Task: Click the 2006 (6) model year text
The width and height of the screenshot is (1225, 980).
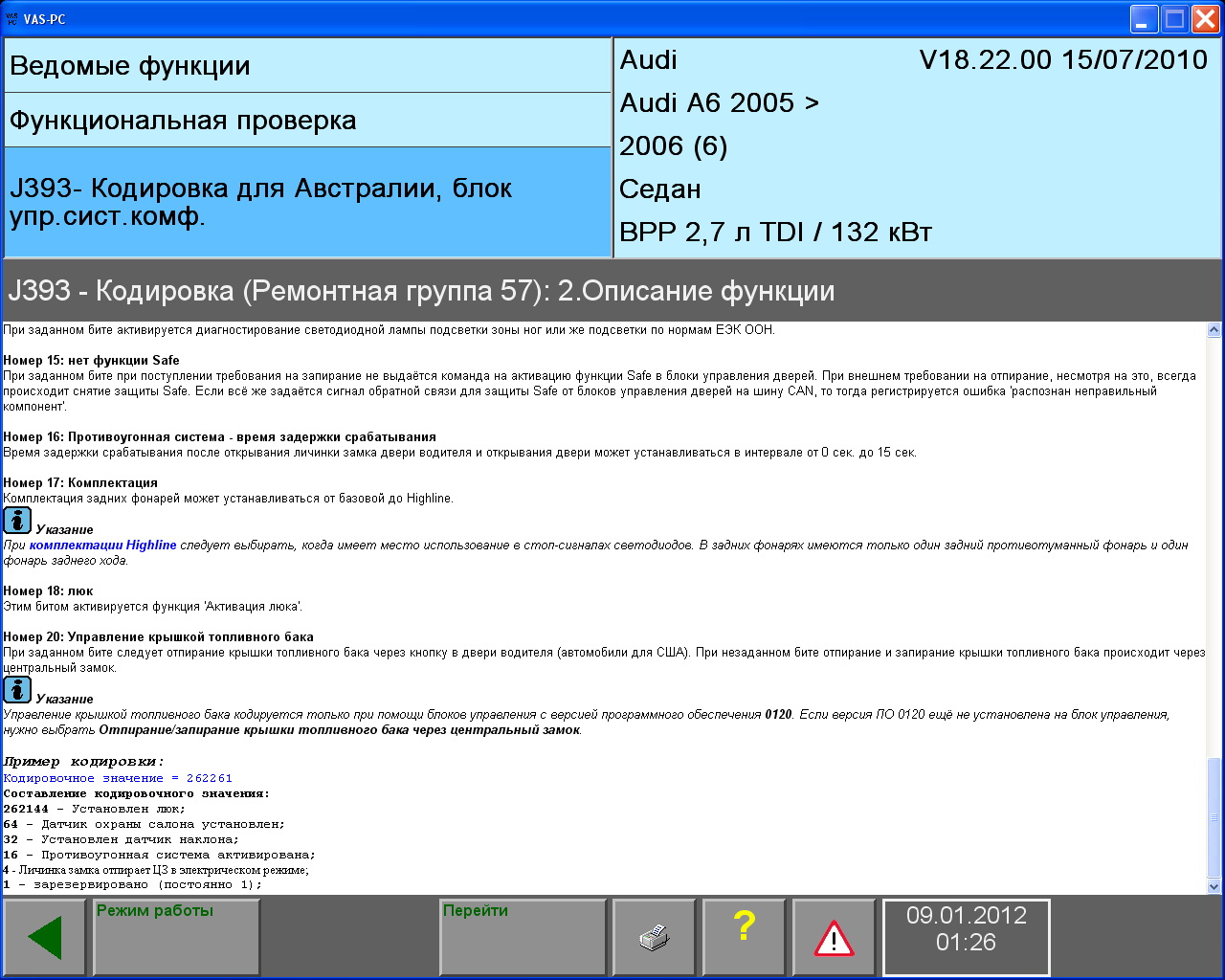Action: pyautogui.click(x=674, y=146)
